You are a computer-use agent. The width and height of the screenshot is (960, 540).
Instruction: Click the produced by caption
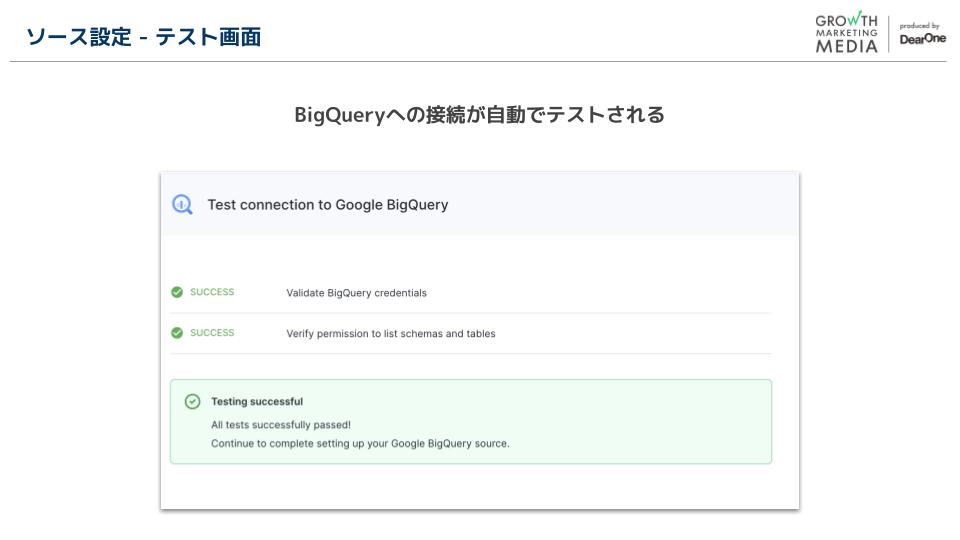point(919,26)
